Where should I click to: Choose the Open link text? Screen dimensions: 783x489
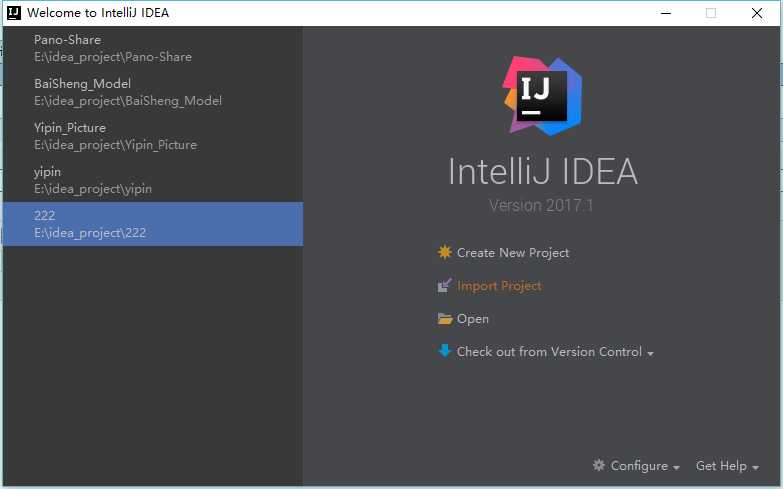pos(472,319)
